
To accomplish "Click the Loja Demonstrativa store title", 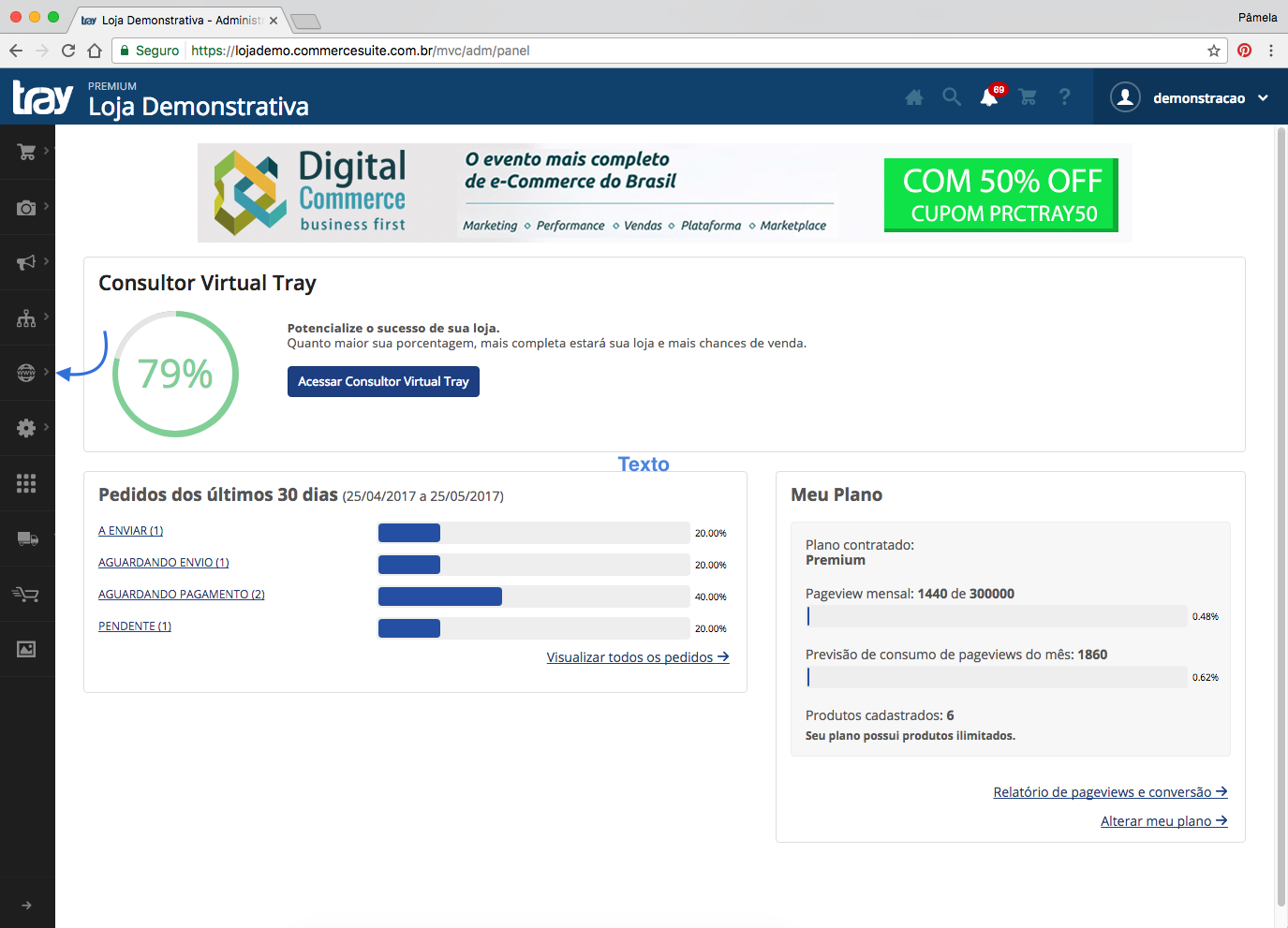I will point(199,107).
